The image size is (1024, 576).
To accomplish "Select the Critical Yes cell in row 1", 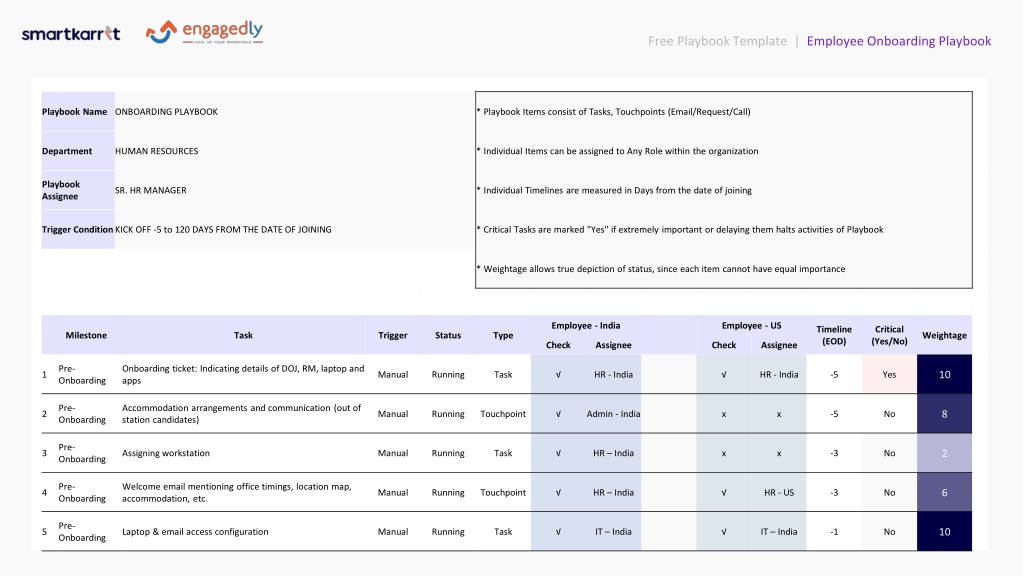I will click(x=889, y=374).
